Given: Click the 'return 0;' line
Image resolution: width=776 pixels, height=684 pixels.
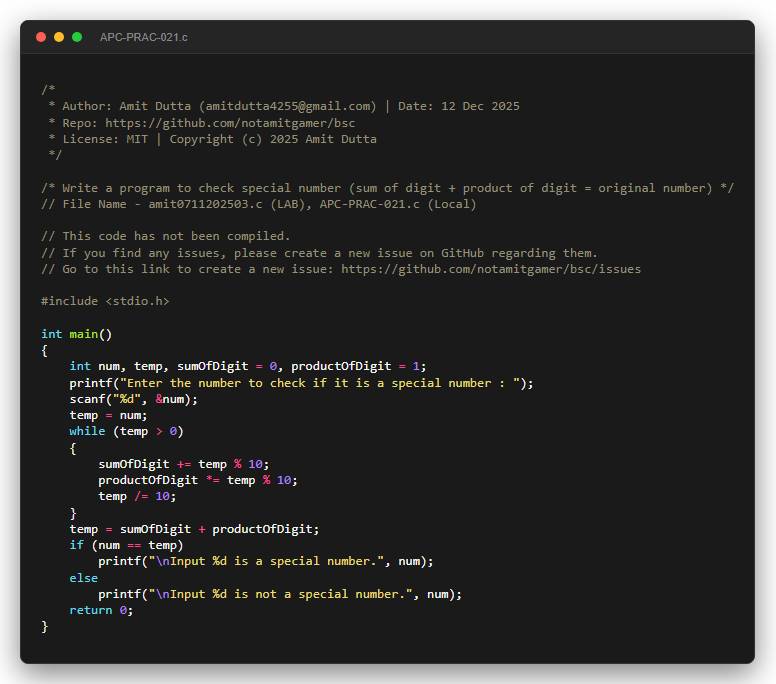Looking at the screenshot, I should pos(101,610).
